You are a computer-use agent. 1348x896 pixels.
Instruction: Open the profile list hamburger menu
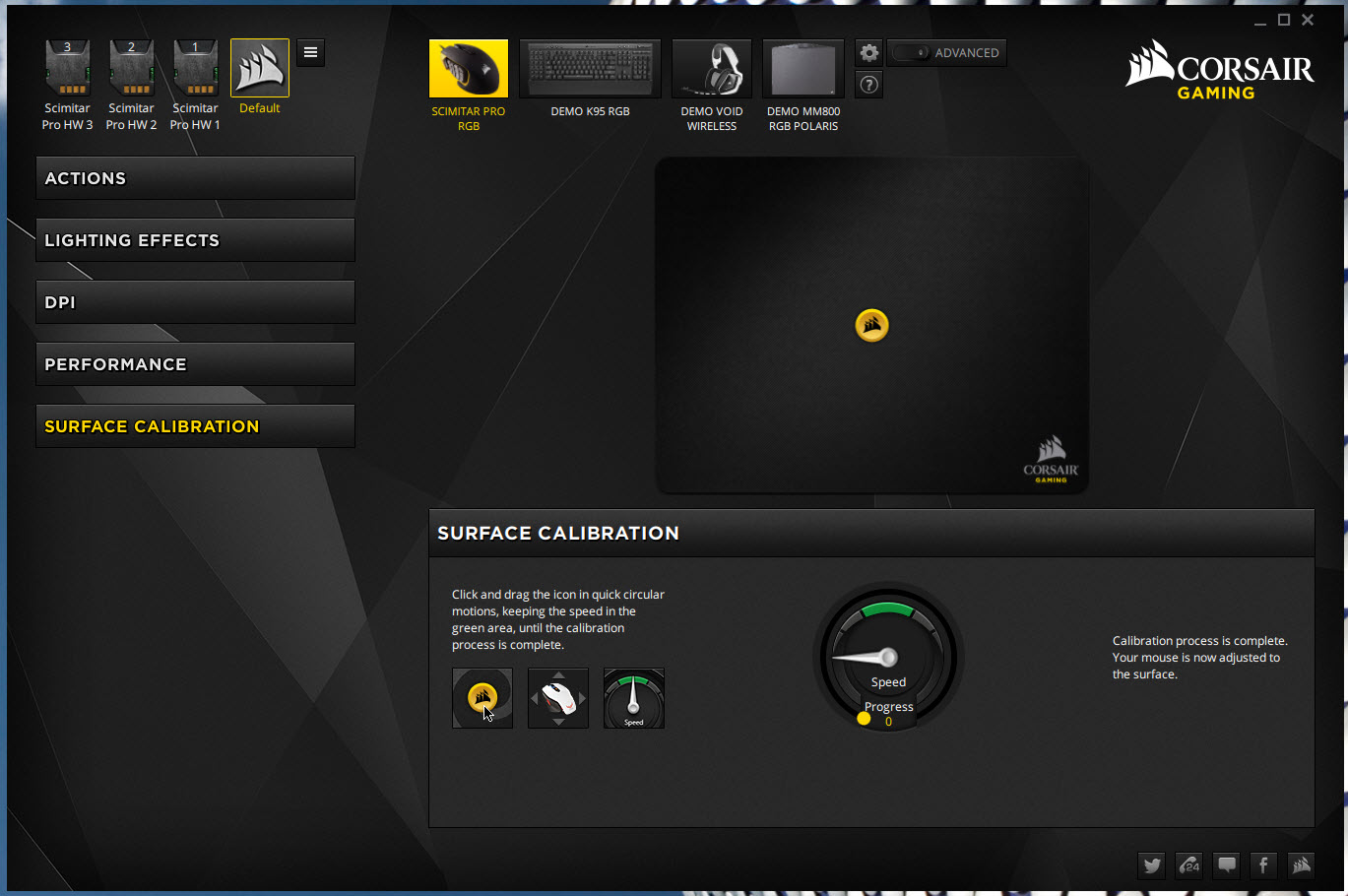point(310,52)
